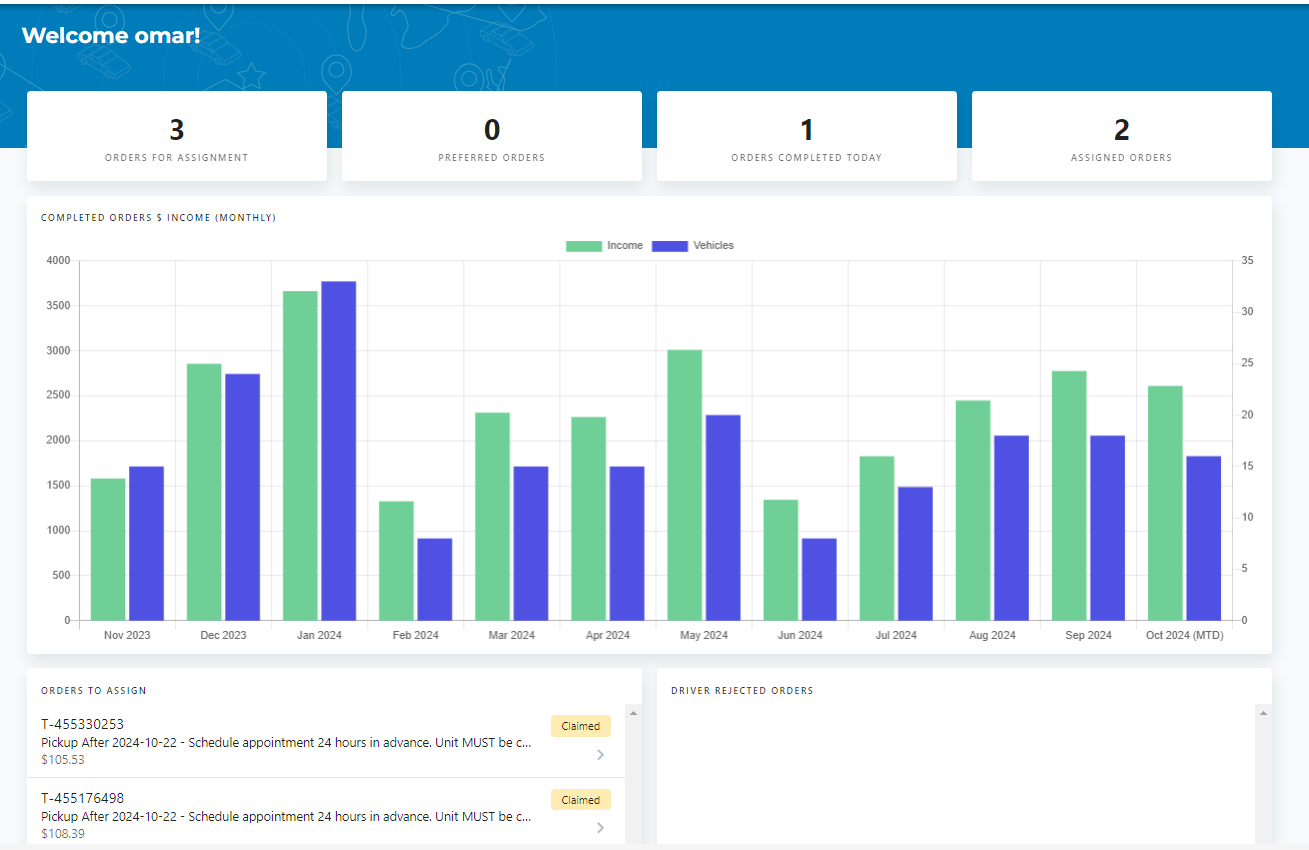This screenshot has height=850, width=1309.
Task: Click the Mar 2024 axis label
Action: pos(512,636)
